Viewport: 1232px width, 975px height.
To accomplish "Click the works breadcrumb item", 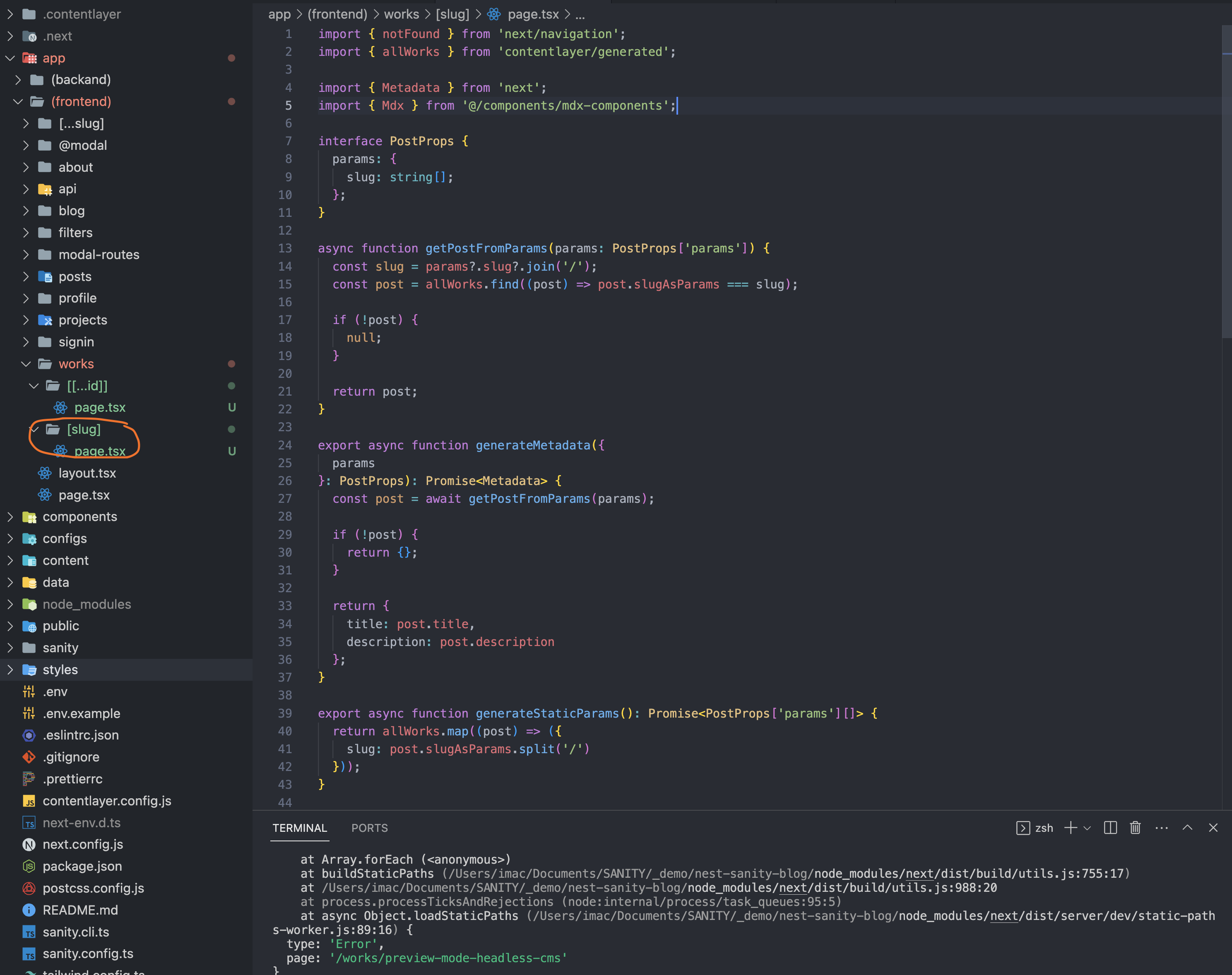I will click(401, 14).
